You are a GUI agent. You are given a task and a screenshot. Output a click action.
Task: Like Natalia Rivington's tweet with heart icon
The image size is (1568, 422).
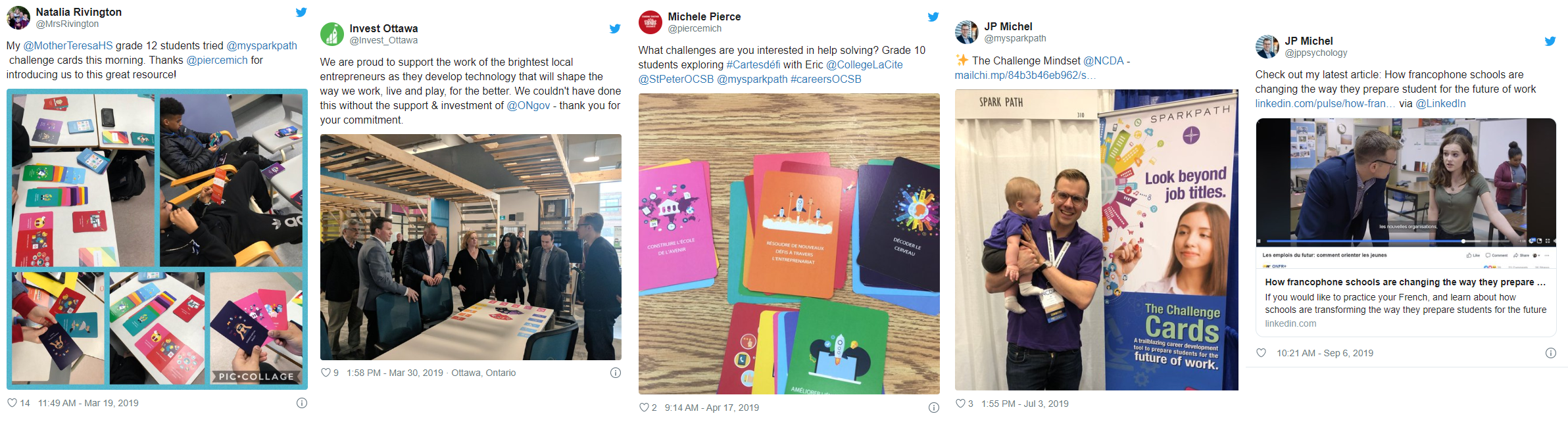(x=12, y=403)
